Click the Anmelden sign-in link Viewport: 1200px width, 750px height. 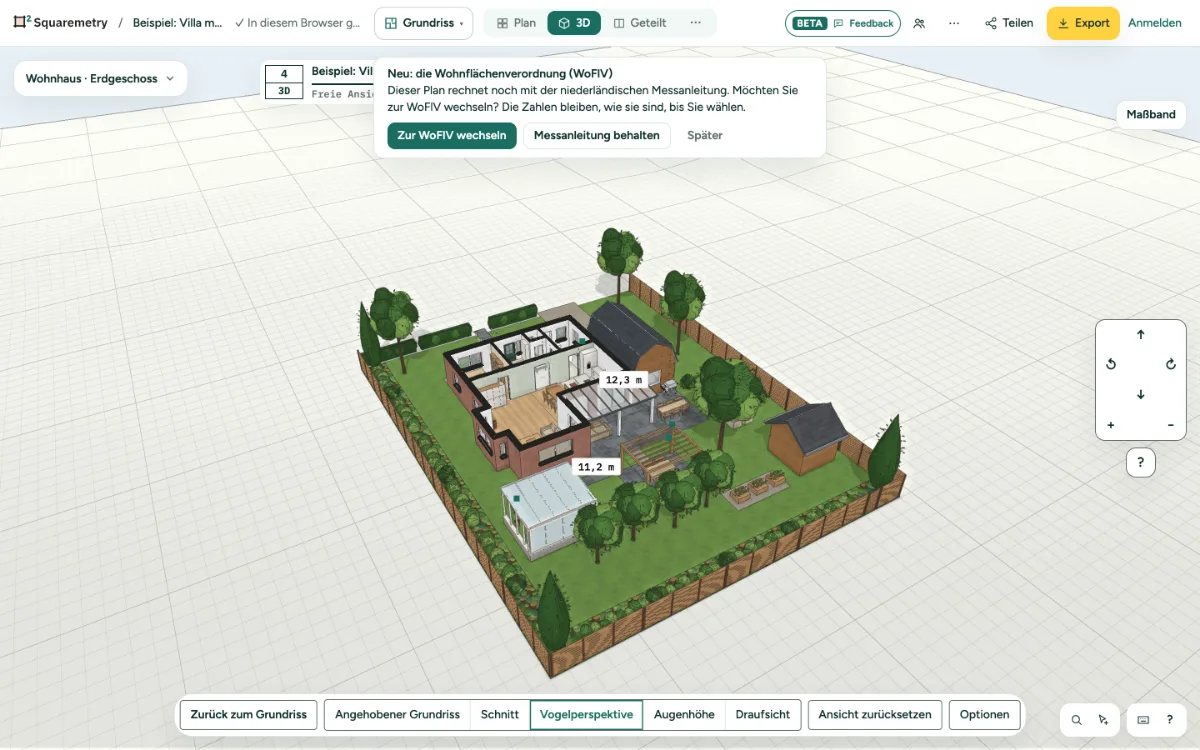coord(1155,23)
